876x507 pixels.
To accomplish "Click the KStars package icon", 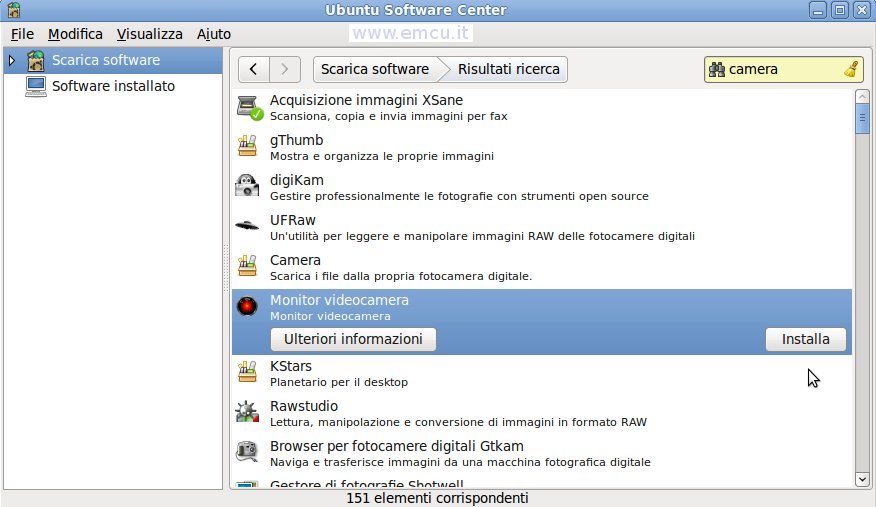I will [x=247, y=372].
